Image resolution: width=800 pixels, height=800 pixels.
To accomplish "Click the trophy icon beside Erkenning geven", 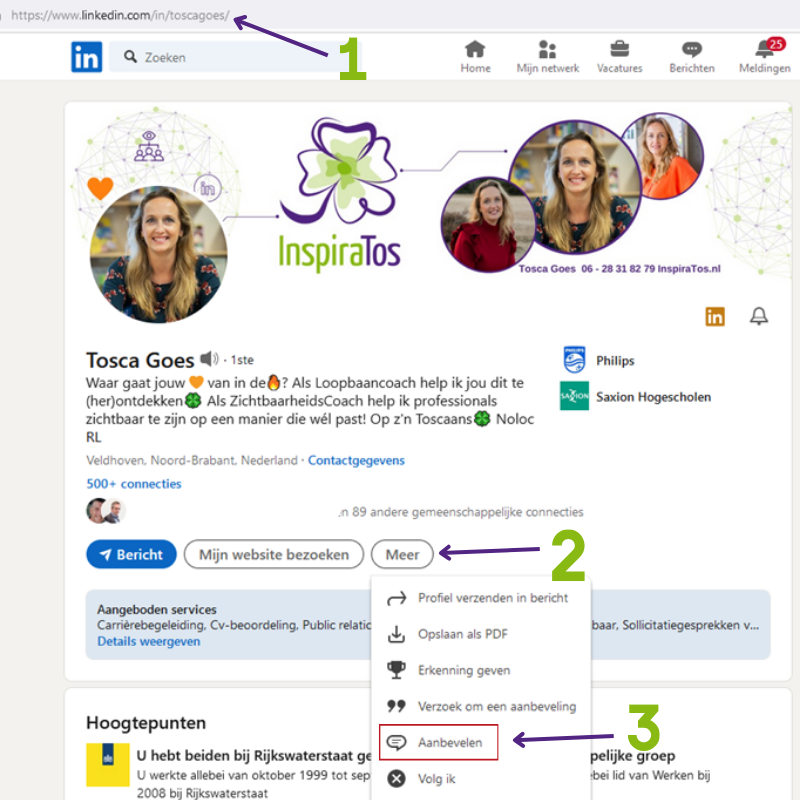I will click(x=396, y=670).
